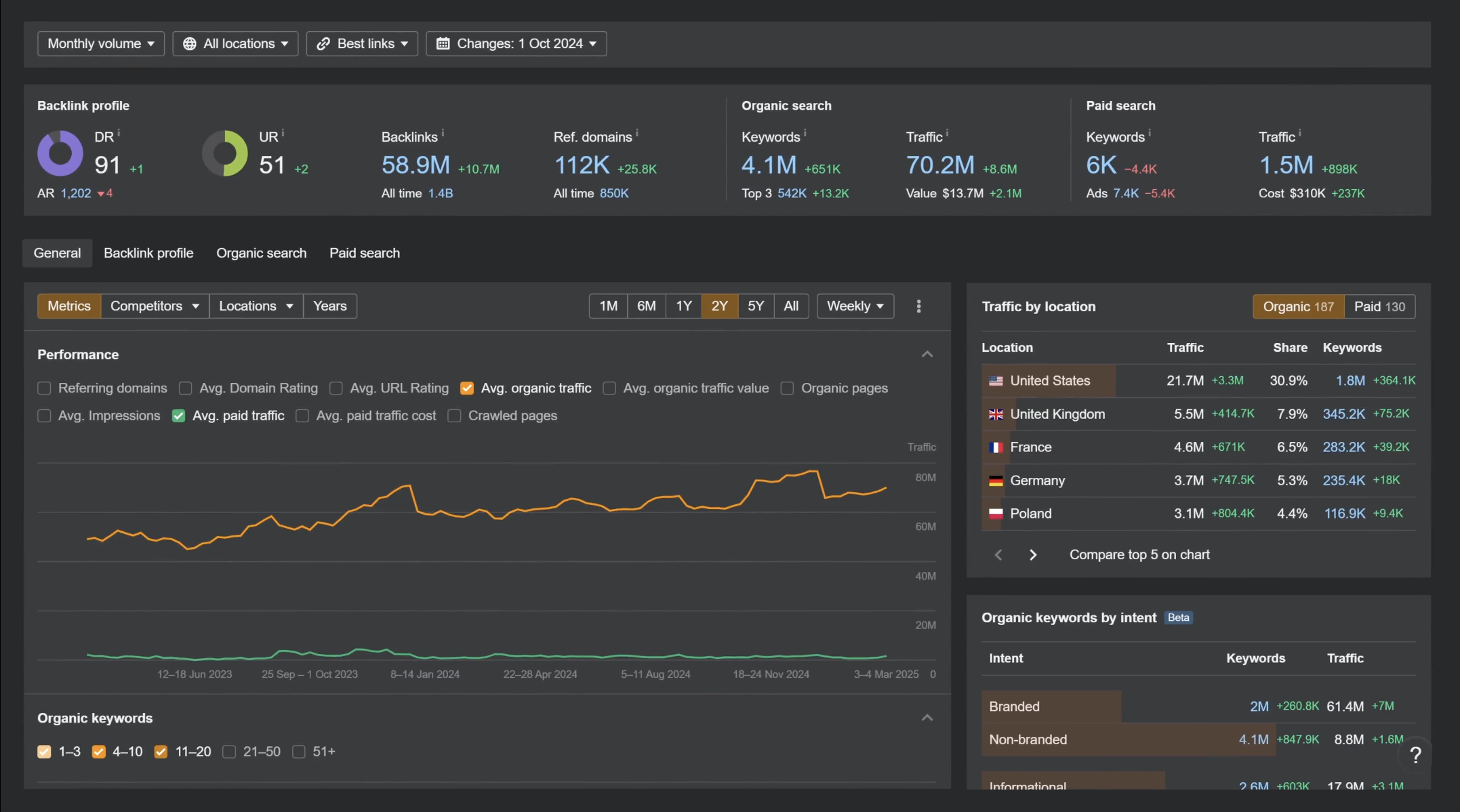The height and width of the screenshot is (812, 1460).
Task: Check the 21–50 keyword positions checkbox
Action: tap(230, 752)
